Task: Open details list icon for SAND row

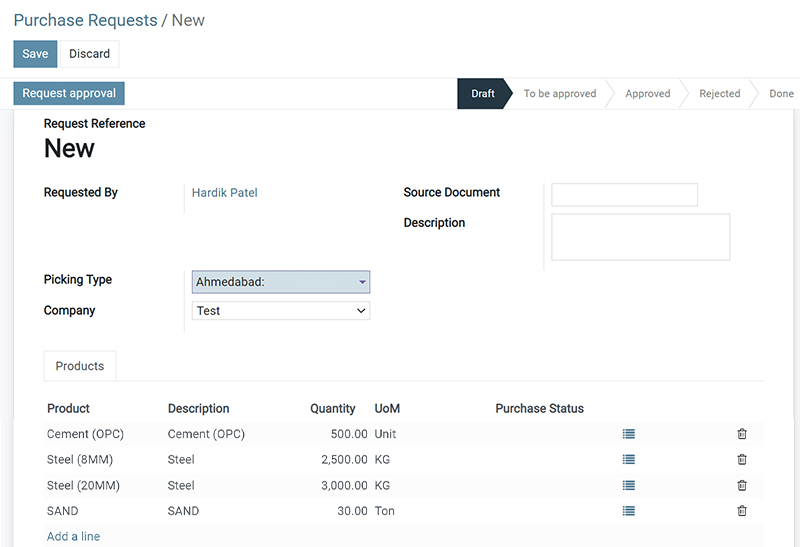Action: pos(629,511)
